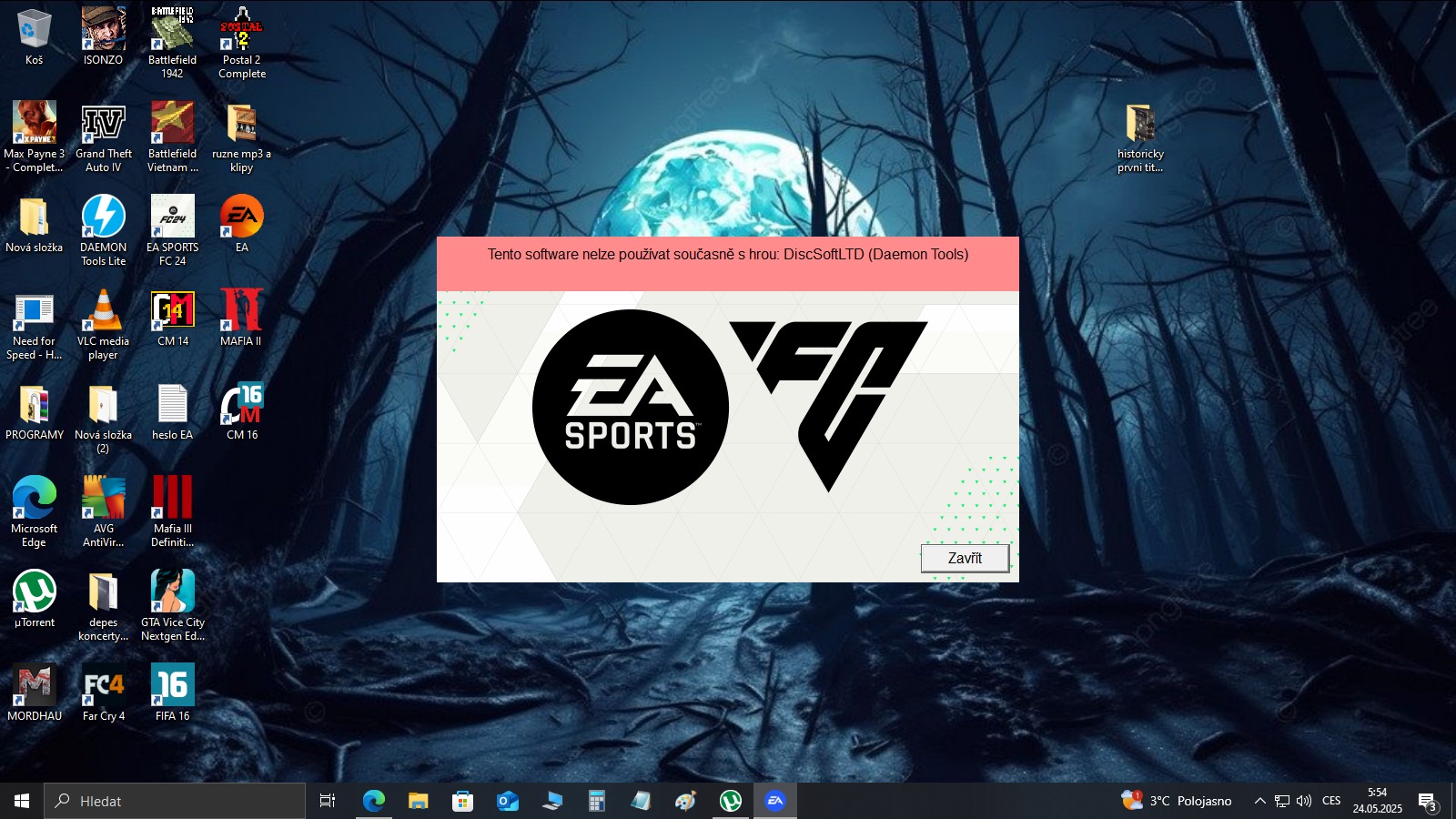Expand the hidden system tray icons
Image resolution: width=1456 pixels, height=819 pixels.
click(x=1259, y=801)
